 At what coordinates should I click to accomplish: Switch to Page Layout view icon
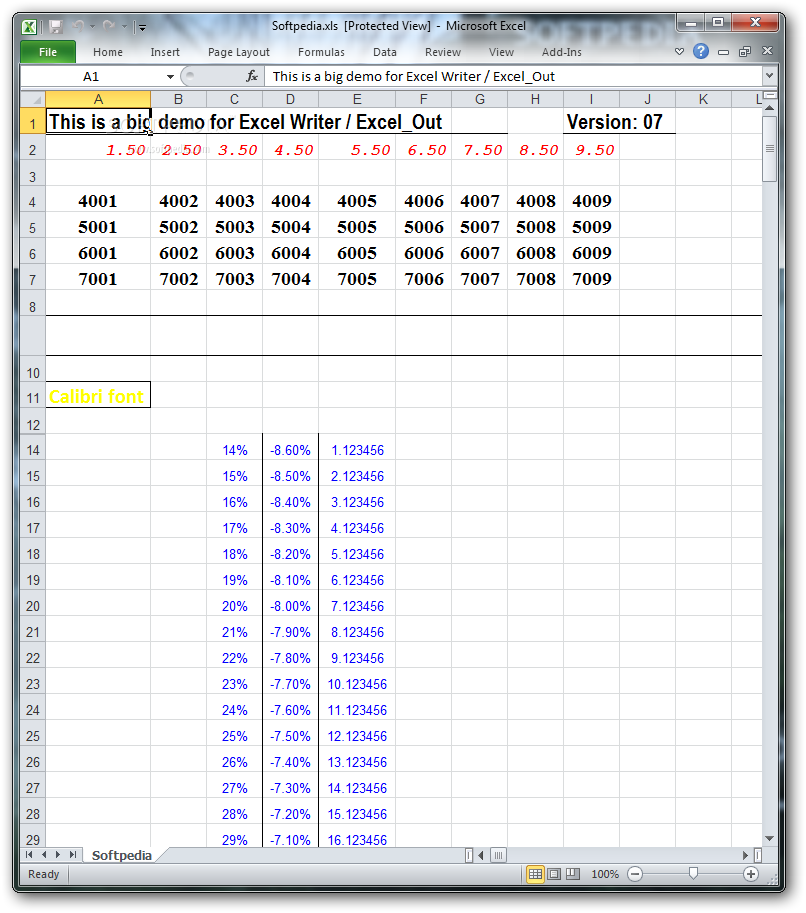[x=554, y=874]
